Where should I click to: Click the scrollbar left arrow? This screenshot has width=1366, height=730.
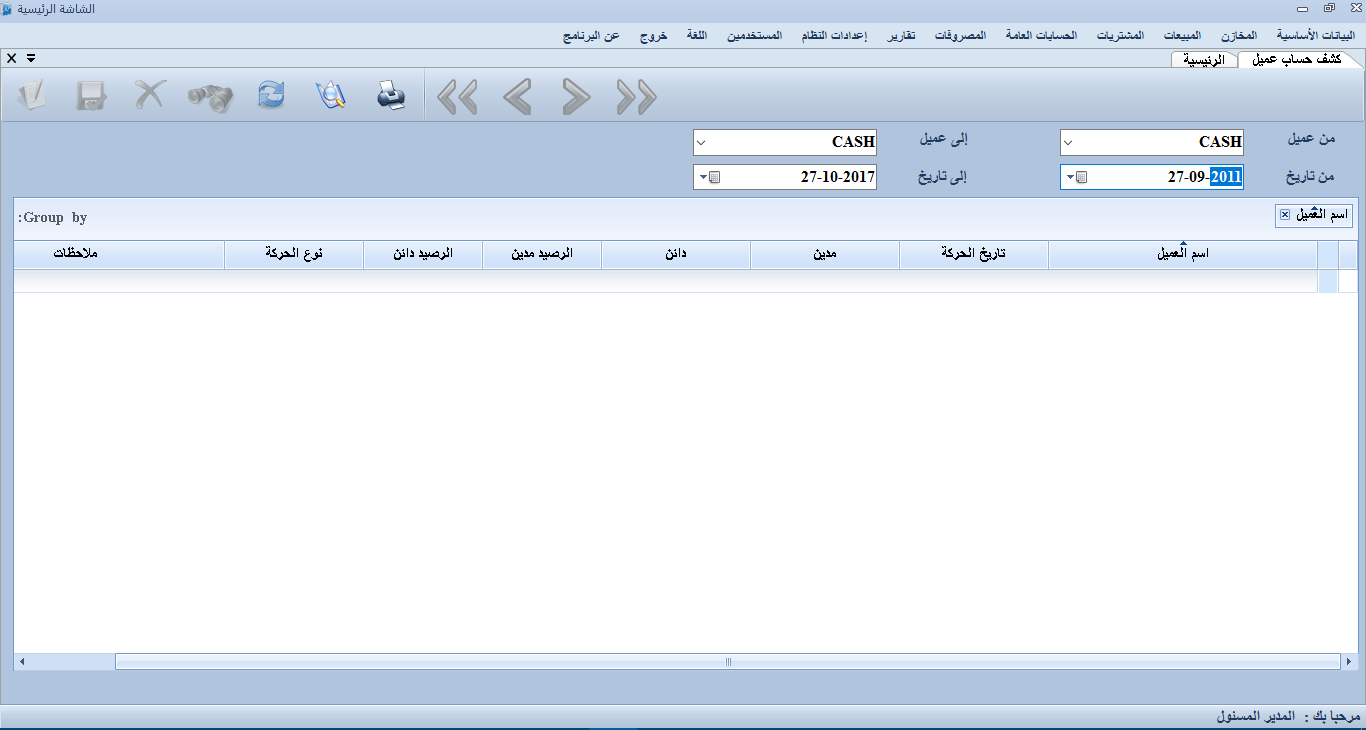coord(21,662)
